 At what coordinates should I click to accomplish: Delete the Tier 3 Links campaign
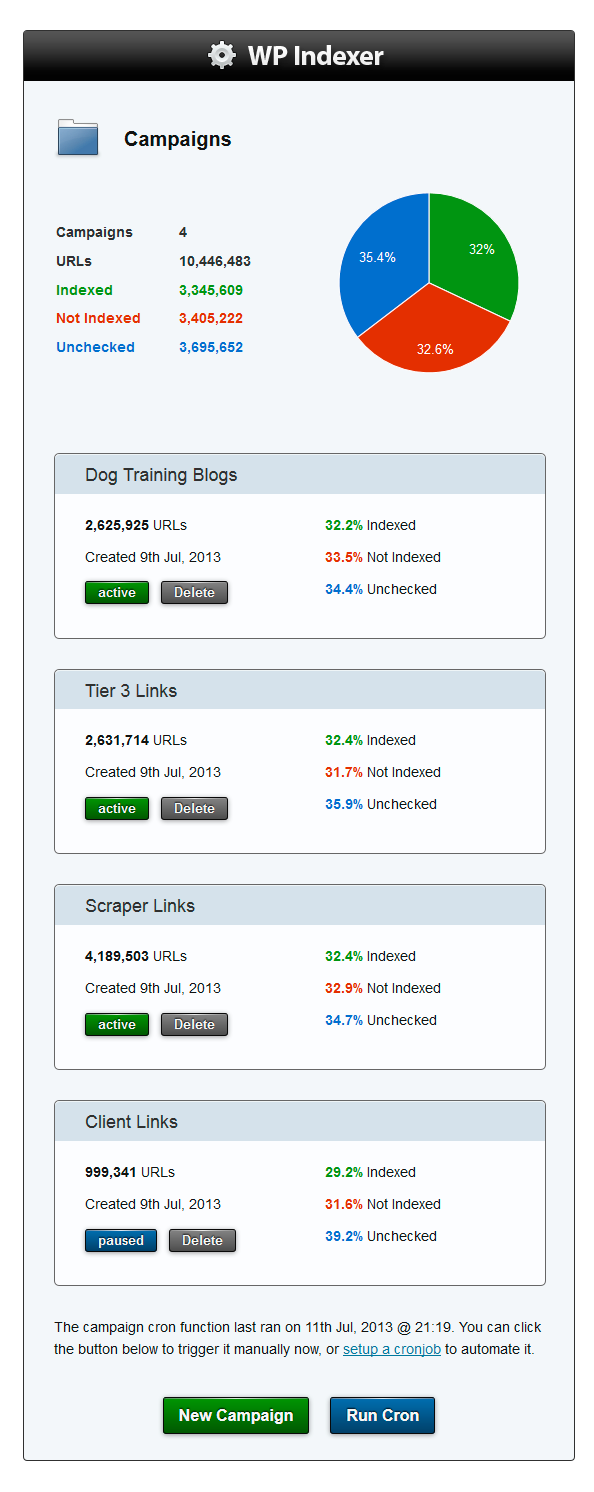(194, 808)
